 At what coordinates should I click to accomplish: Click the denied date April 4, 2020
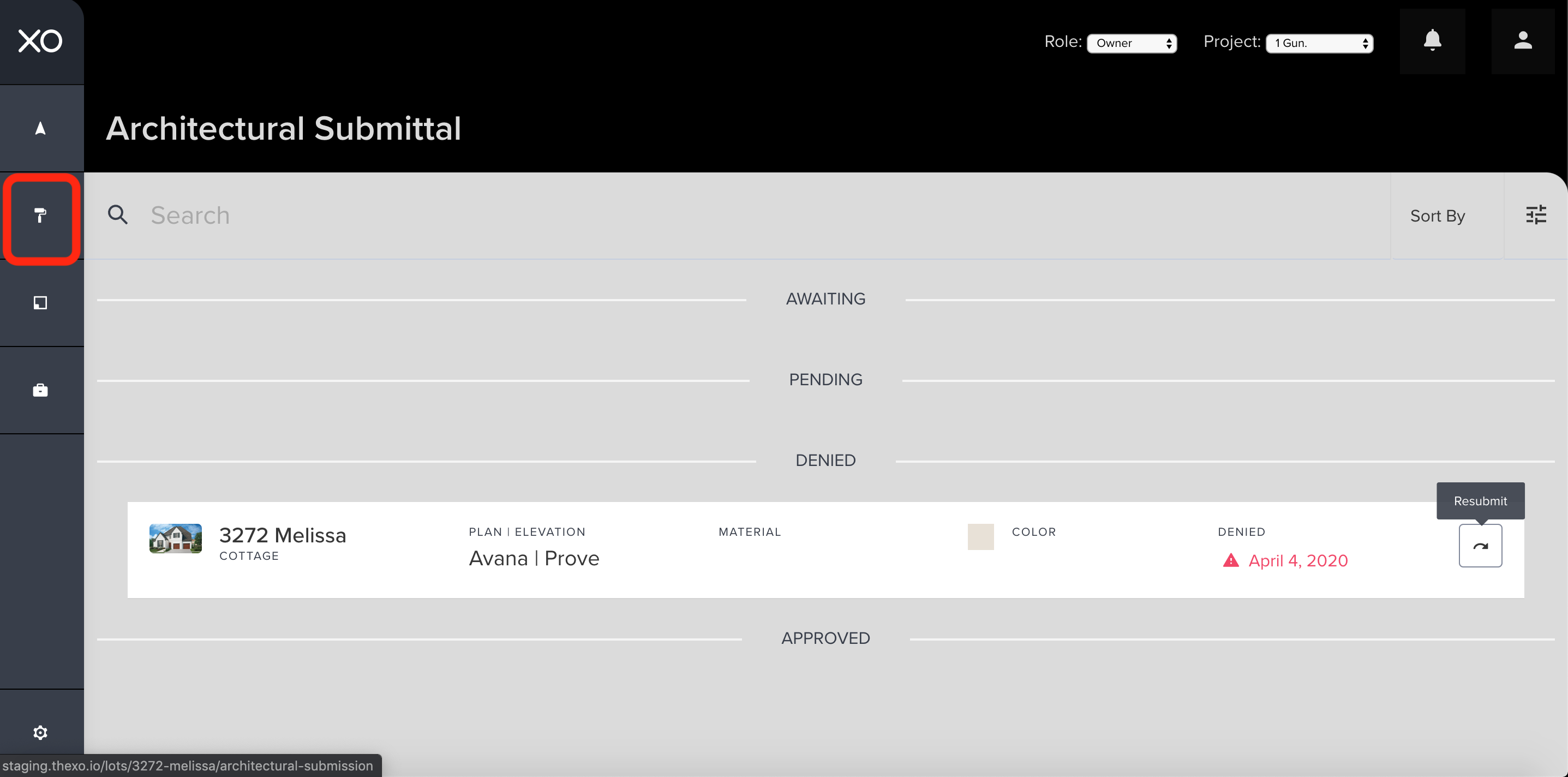pos(1297,560)
